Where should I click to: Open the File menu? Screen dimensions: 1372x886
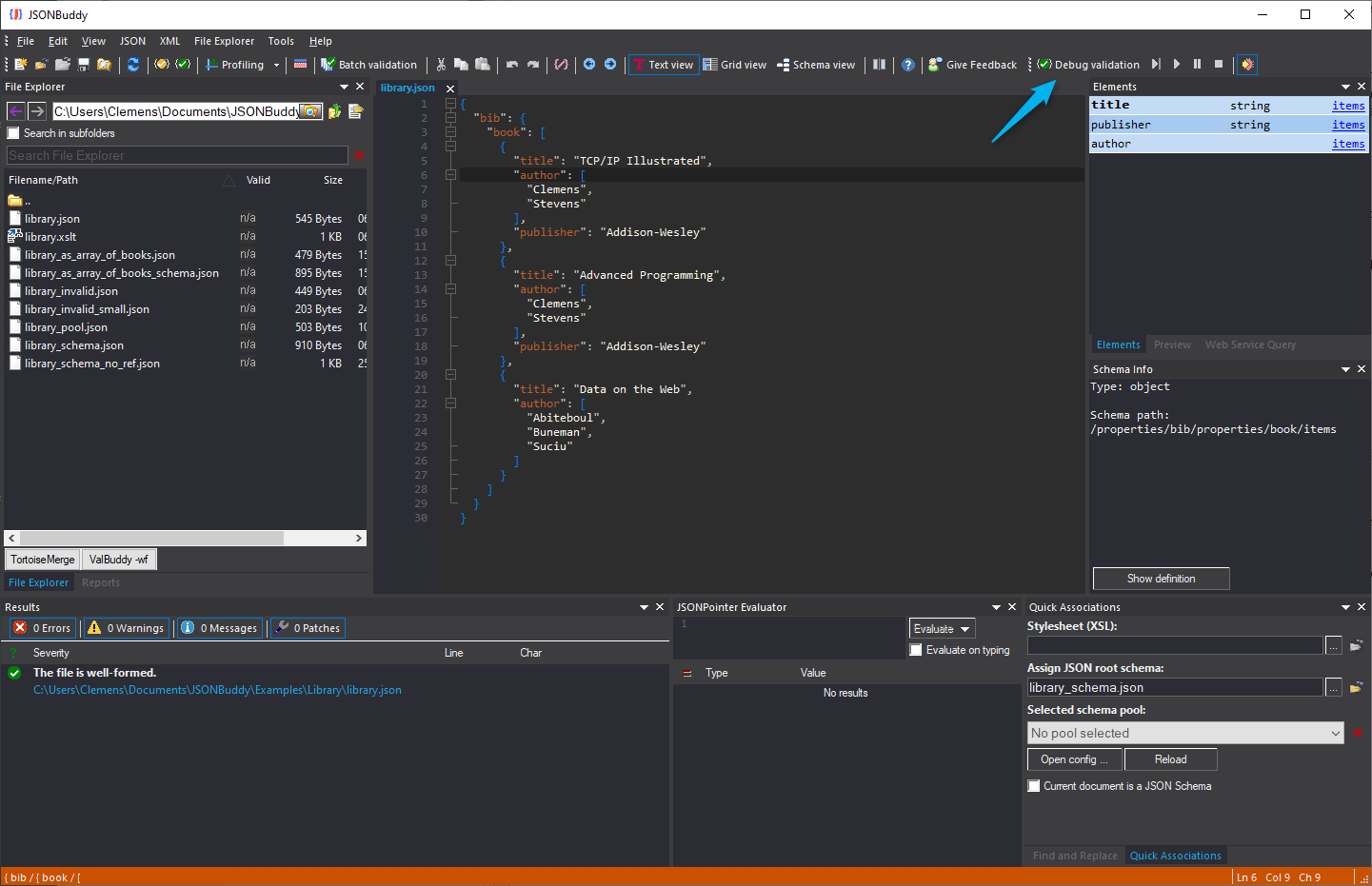[x=26, y=41]
